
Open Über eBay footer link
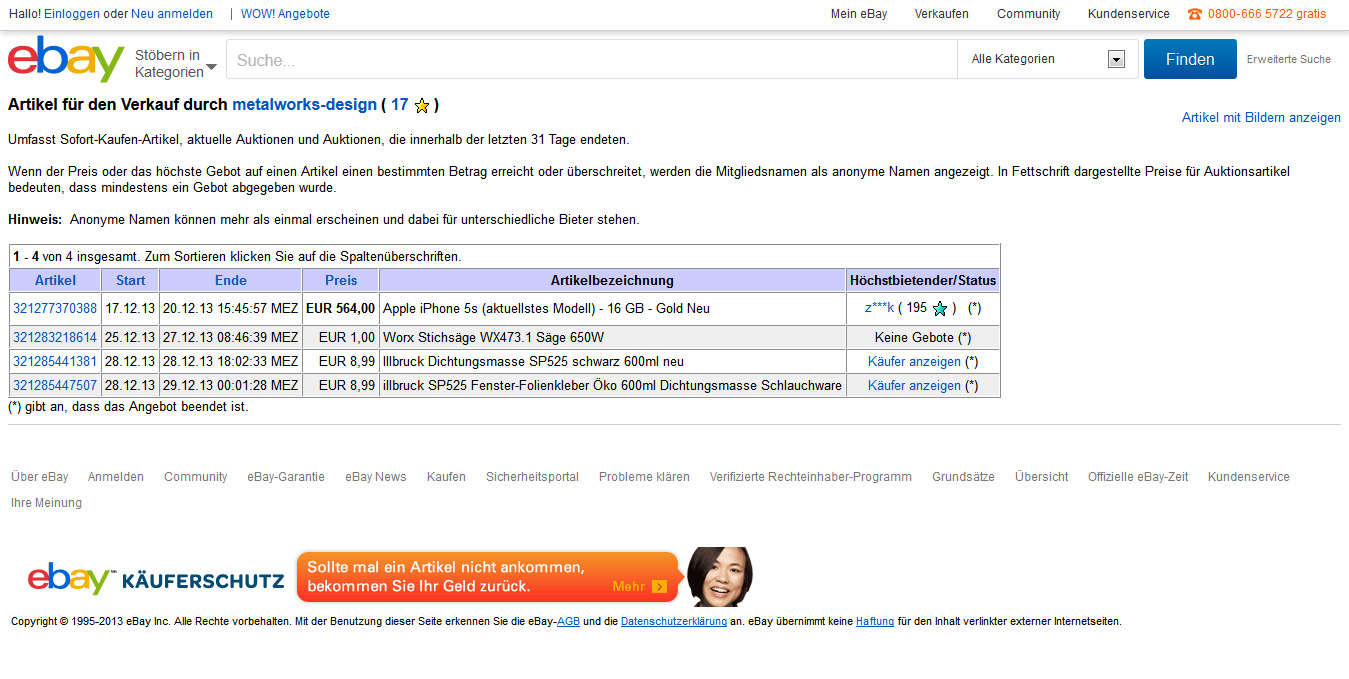40,477
